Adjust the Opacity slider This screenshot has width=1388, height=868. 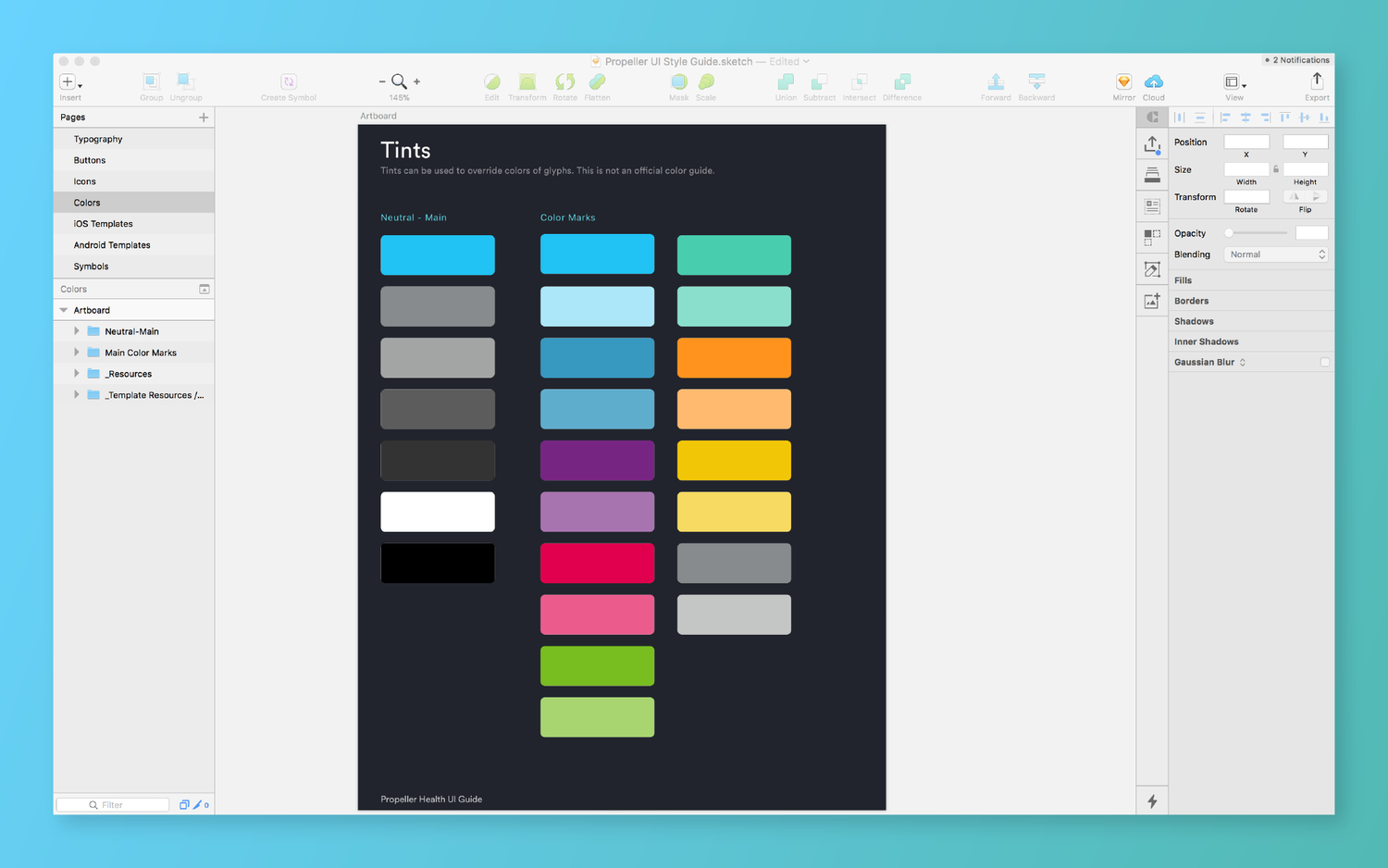point(1256,233)
